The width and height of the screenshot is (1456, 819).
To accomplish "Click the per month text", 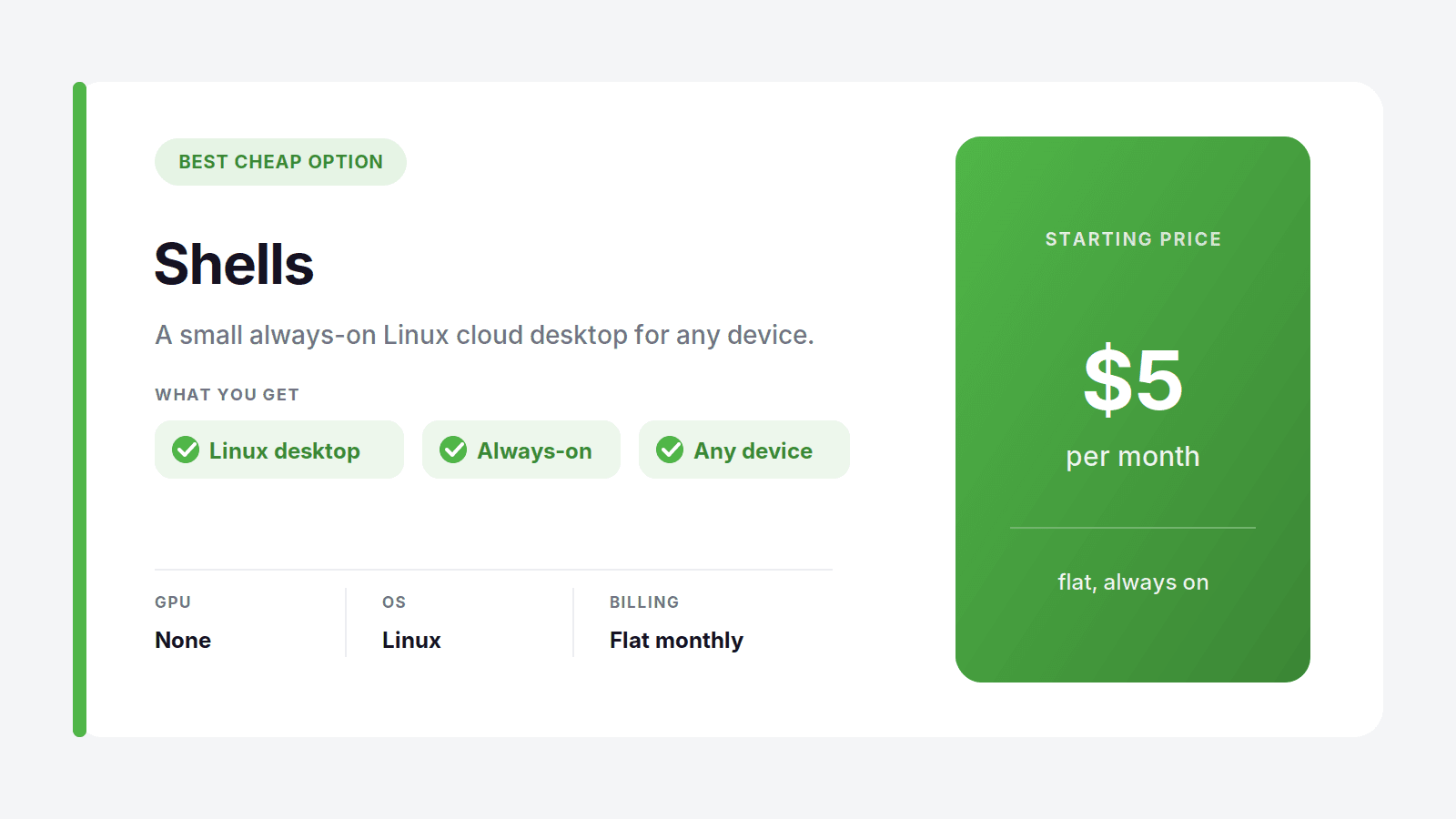I will pyautogui.click(x=1133, y=456).
